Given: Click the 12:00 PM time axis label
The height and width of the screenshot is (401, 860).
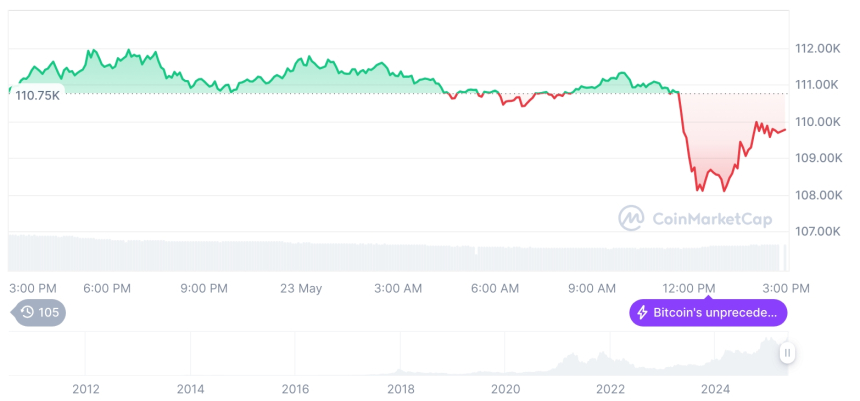Looking at the screenshot, I should [x=691, y=288].
